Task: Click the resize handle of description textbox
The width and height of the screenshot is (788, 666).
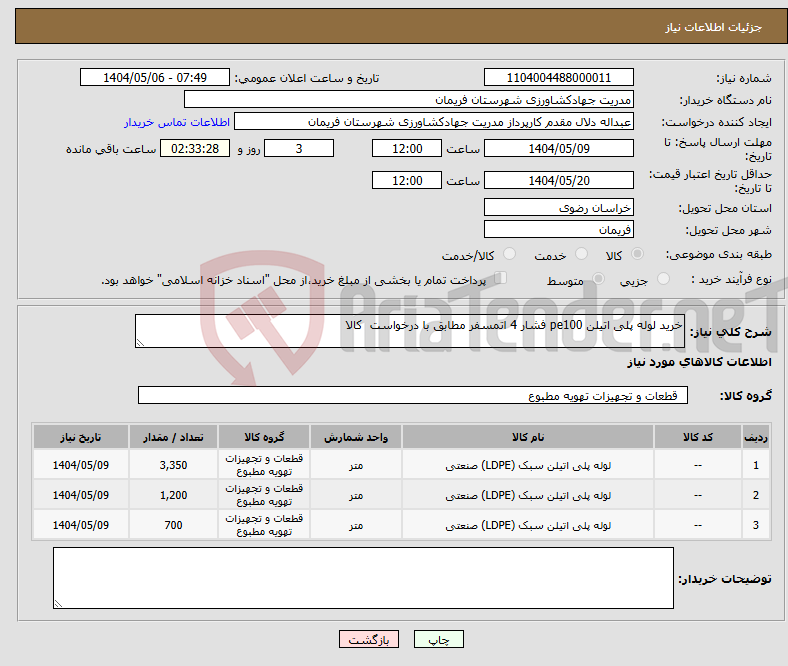Action: [140, 343]
